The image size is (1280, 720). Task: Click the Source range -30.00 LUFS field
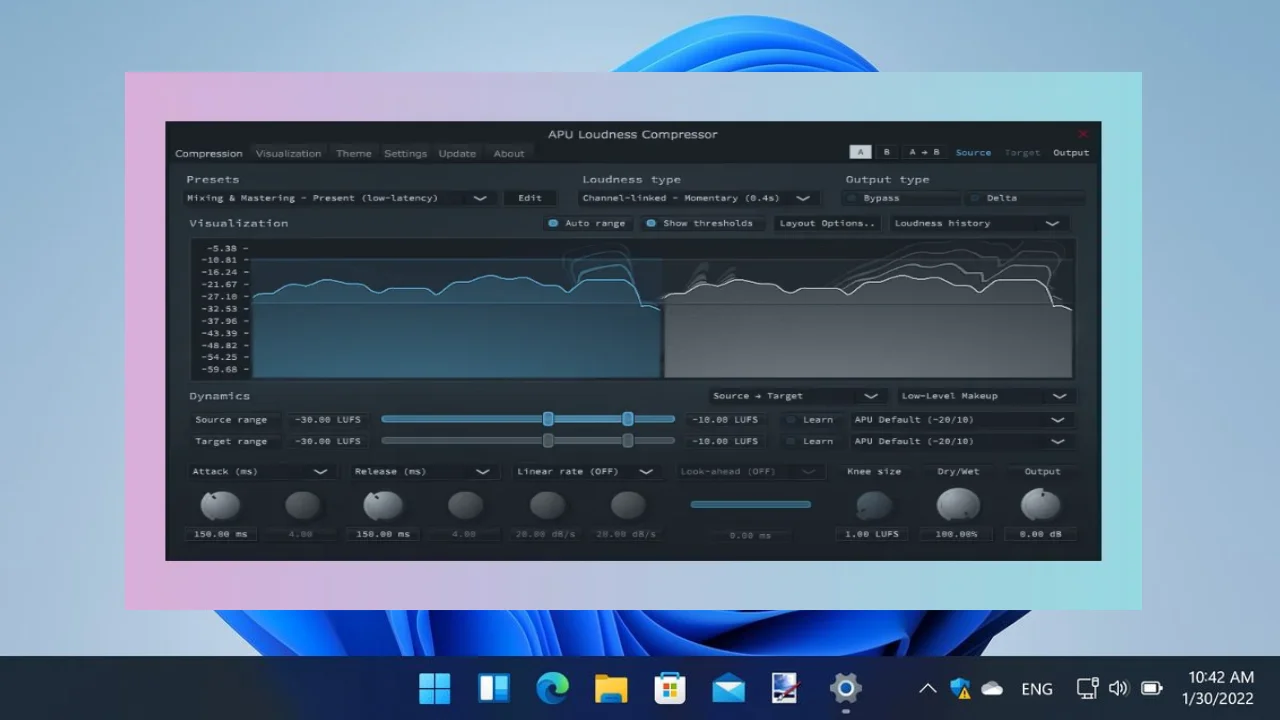(326, 420)
